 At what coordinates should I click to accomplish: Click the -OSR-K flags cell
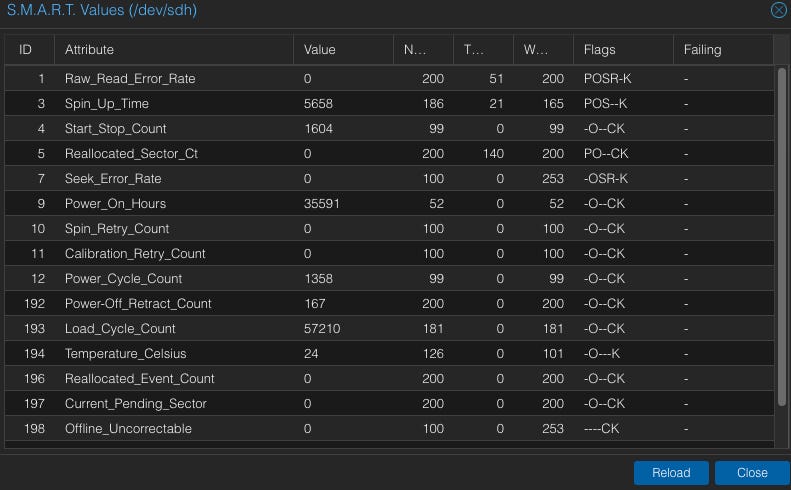pyautogui.click(x=605, y=179)
